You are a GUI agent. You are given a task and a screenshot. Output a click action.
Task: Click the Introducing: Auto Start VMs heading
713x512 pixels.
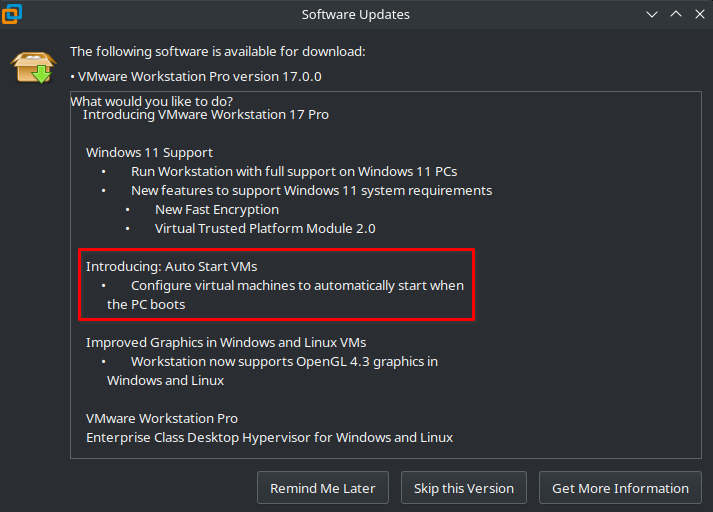pos(171,266)
